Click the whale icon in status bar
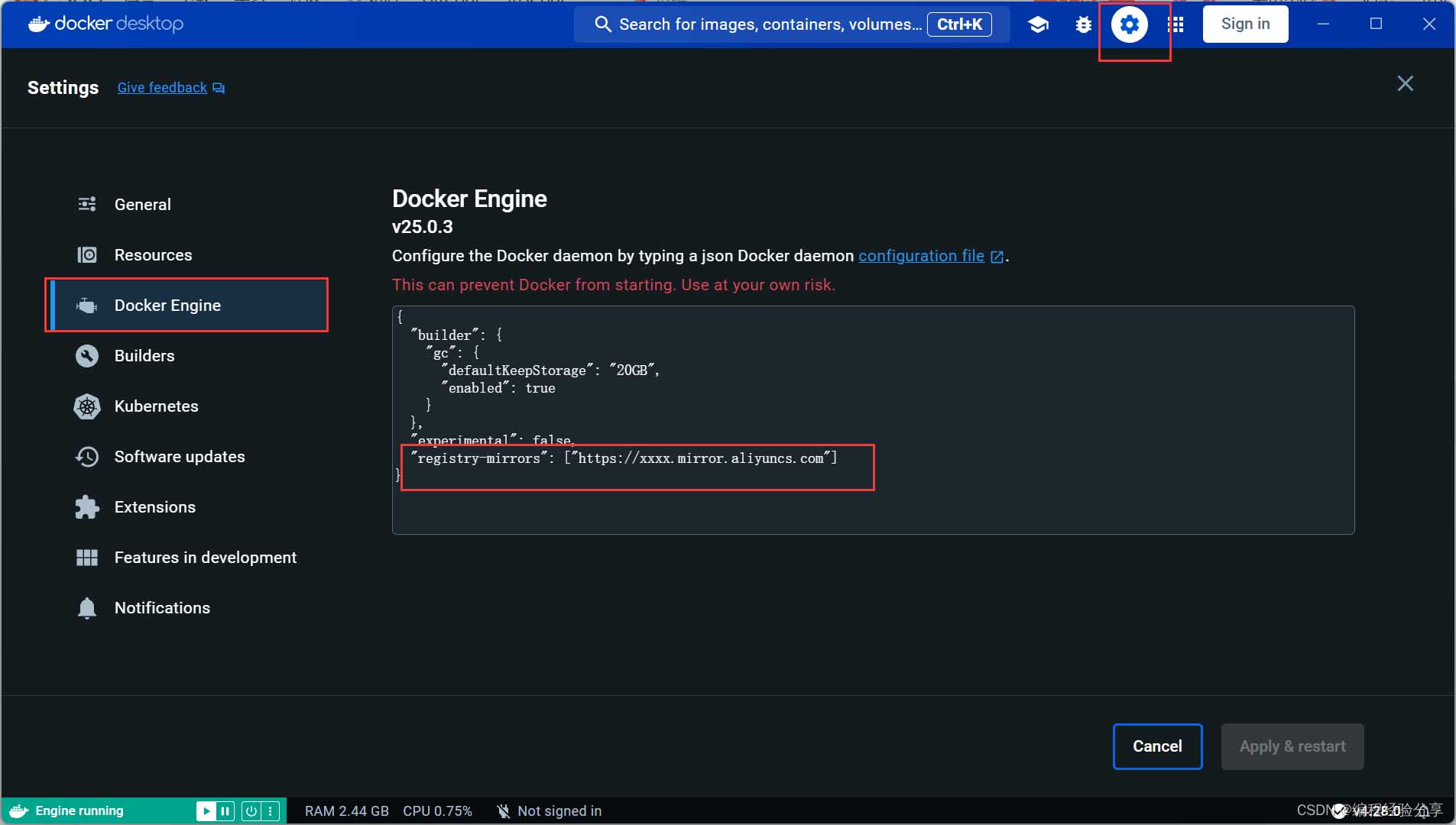This screenshot has width=1456, height=825. coord(19,810)
